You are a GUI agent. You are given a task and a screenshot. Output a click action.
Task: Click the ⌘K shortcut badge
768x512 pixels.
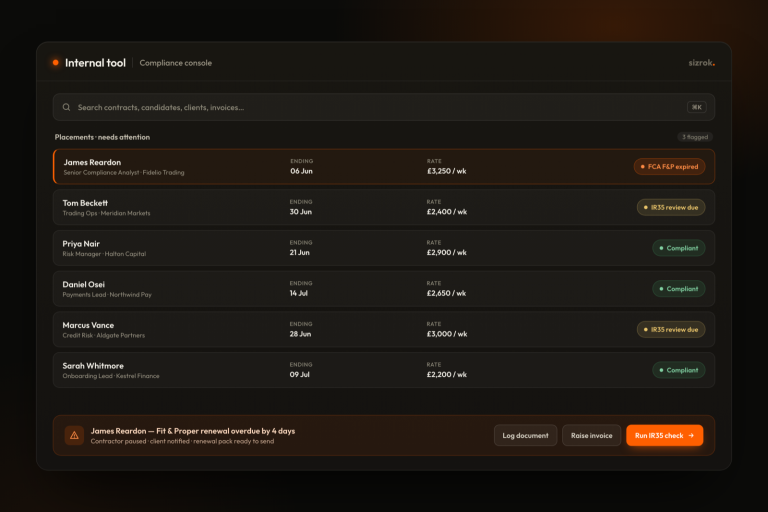click(x=696, y=107)
